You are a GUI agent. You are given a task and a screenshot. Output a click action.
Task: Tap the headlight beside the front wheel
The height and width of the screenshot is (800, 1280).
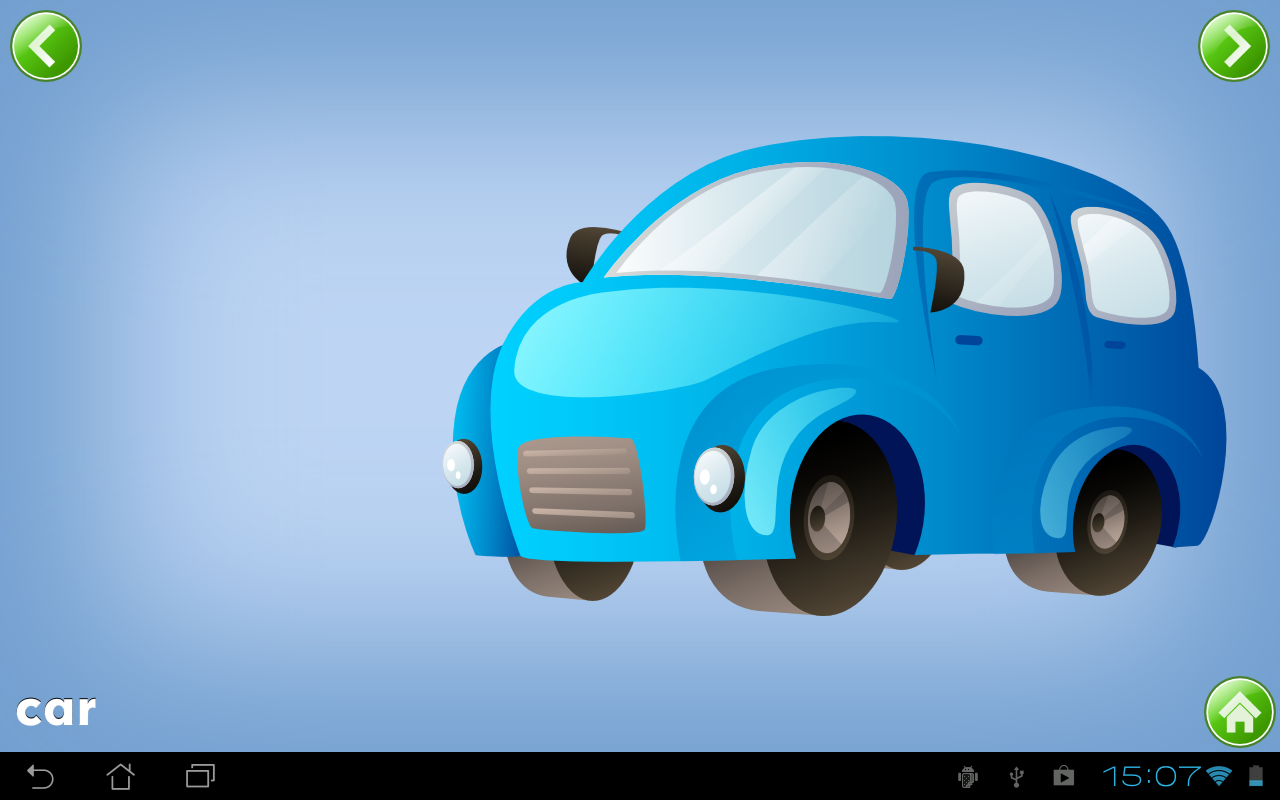pos(716,477)
